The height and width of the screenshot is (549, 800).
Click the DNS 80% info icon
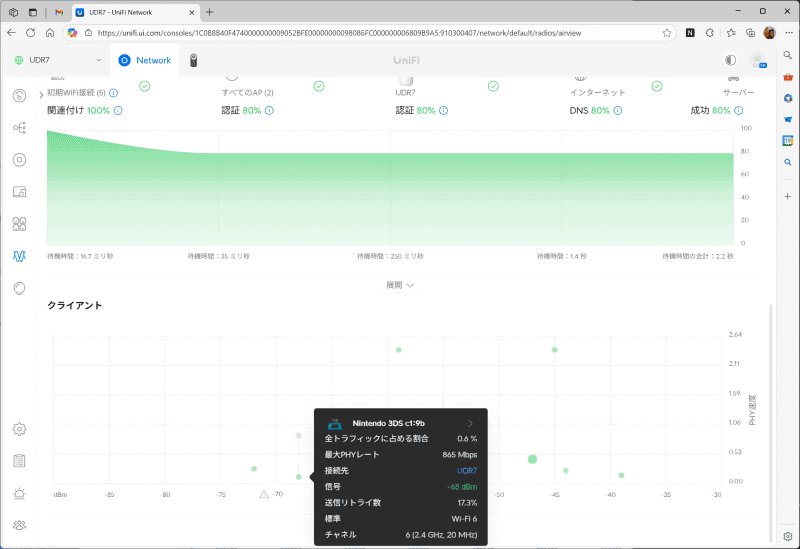(618, 110)
